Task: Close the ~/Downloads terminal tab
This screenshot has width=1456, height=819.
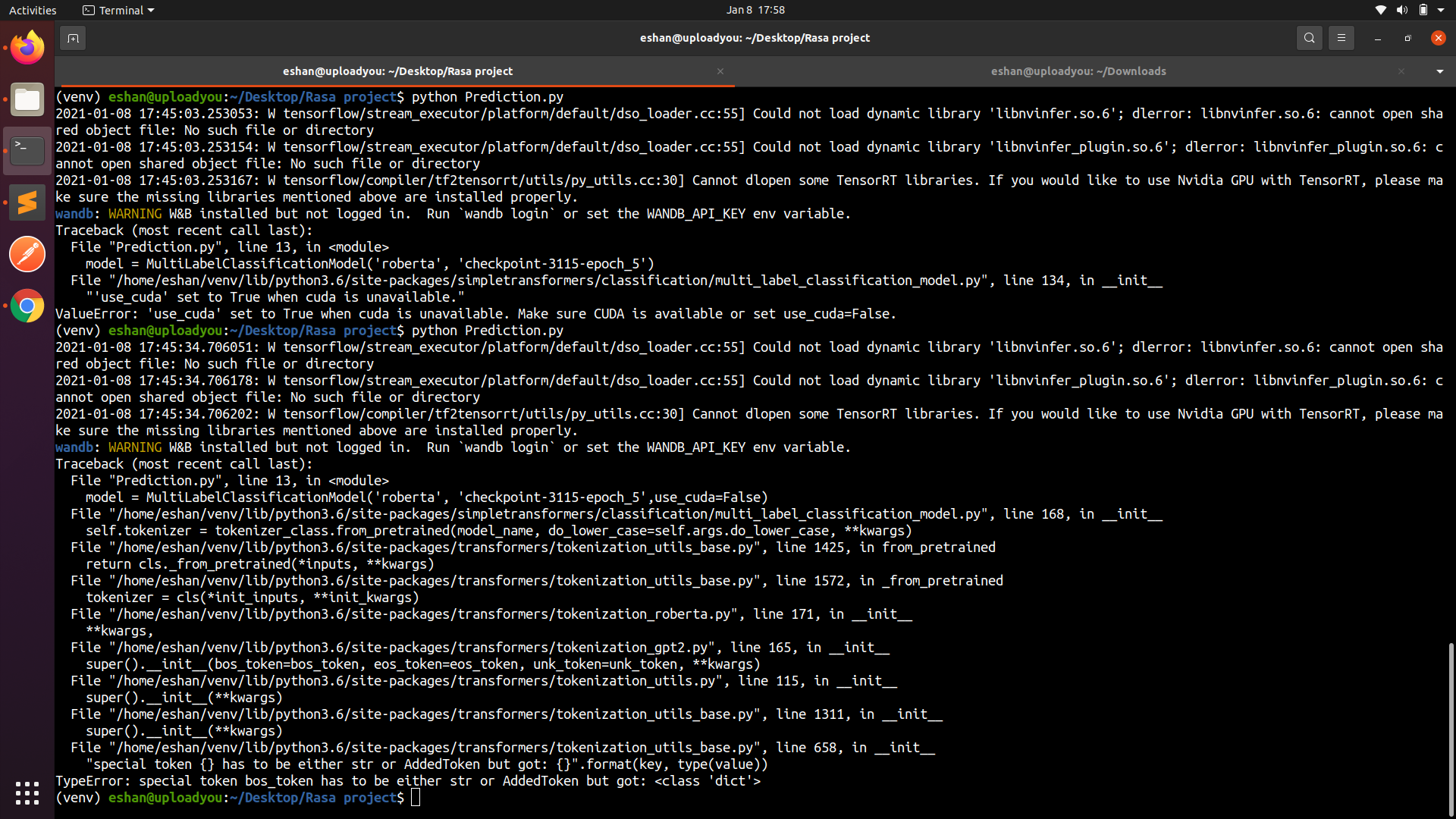Action: click(x=1401, y=71)
